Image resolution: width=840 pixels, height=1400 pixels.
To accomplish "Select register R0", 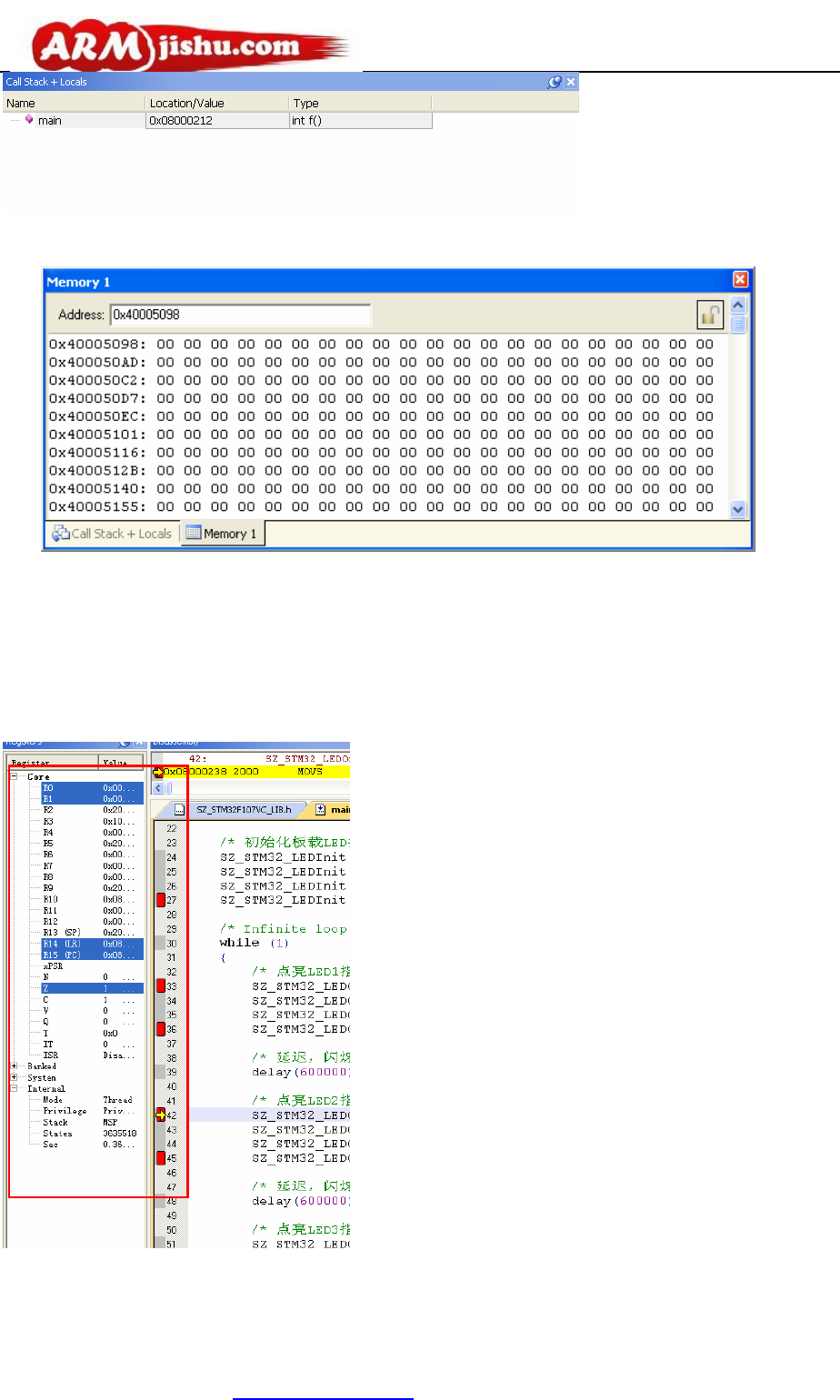I will 92,788.
